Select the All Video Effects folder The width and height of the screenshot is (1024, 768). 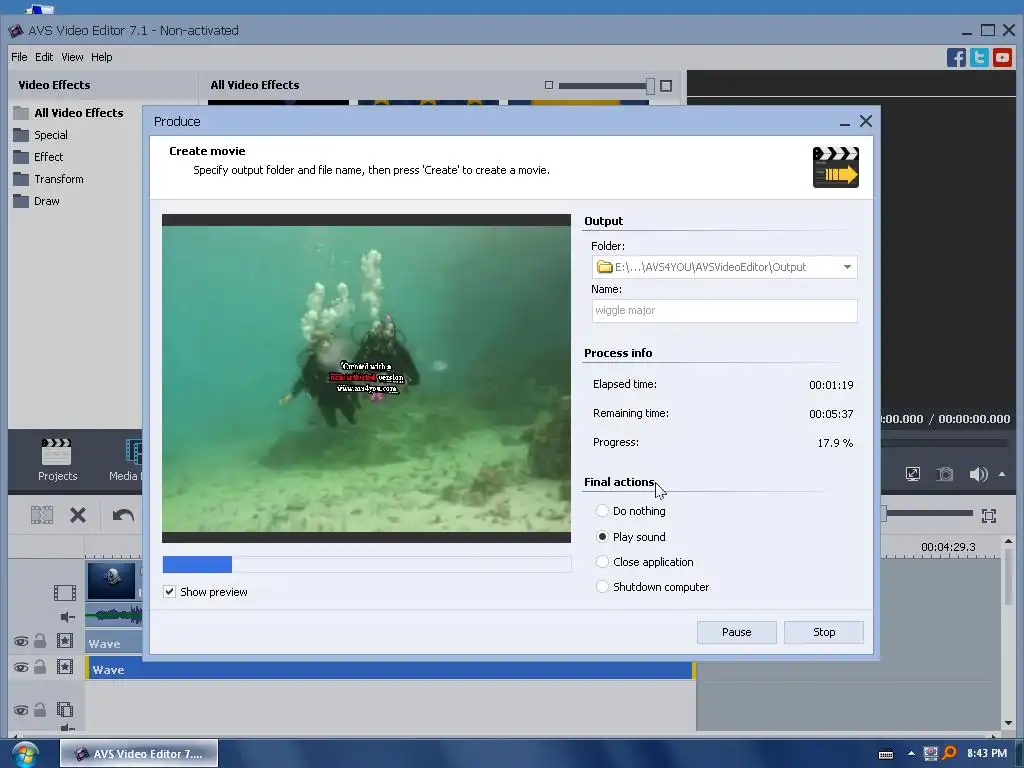(69, 113)
